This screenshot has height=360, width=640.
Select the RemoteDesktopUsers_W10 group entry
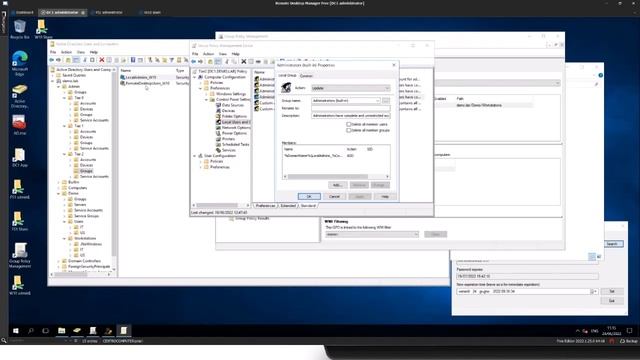click(x=145, y=83)
